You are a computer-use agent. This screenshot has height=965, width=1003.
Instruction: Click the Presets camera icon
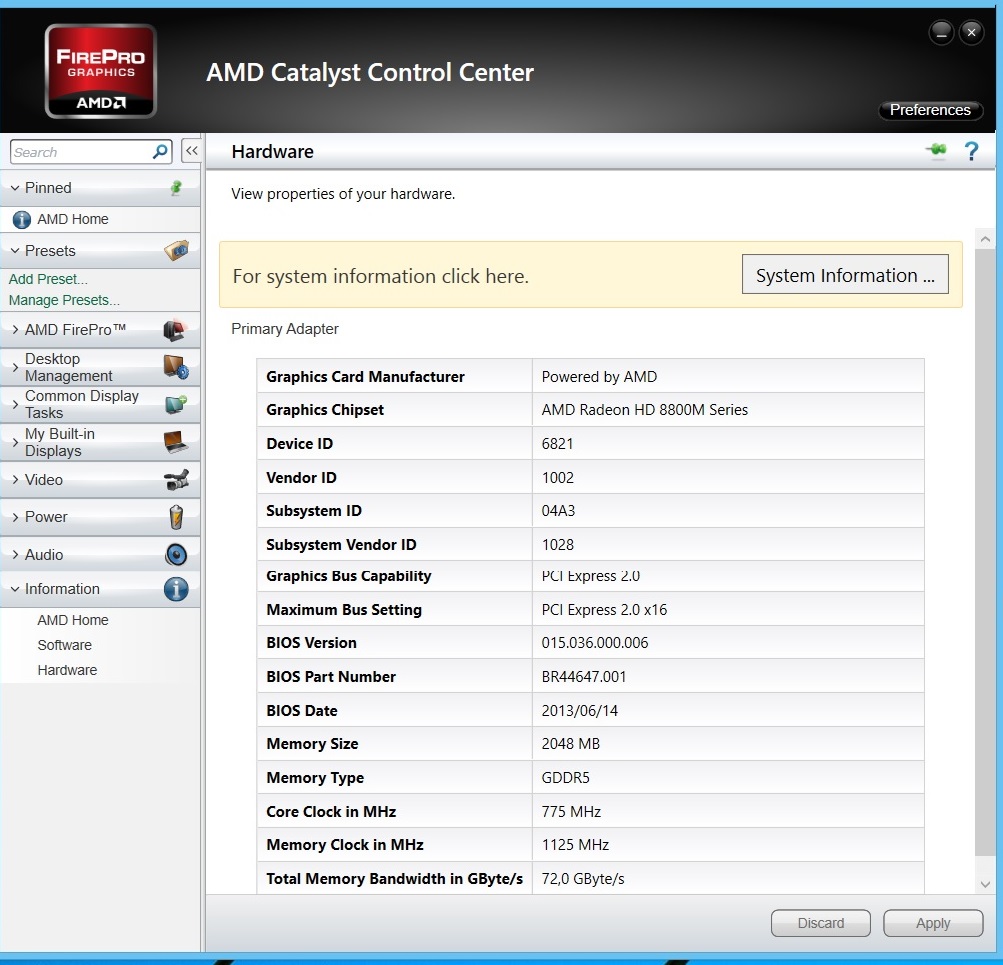click(x=176, y=250)
